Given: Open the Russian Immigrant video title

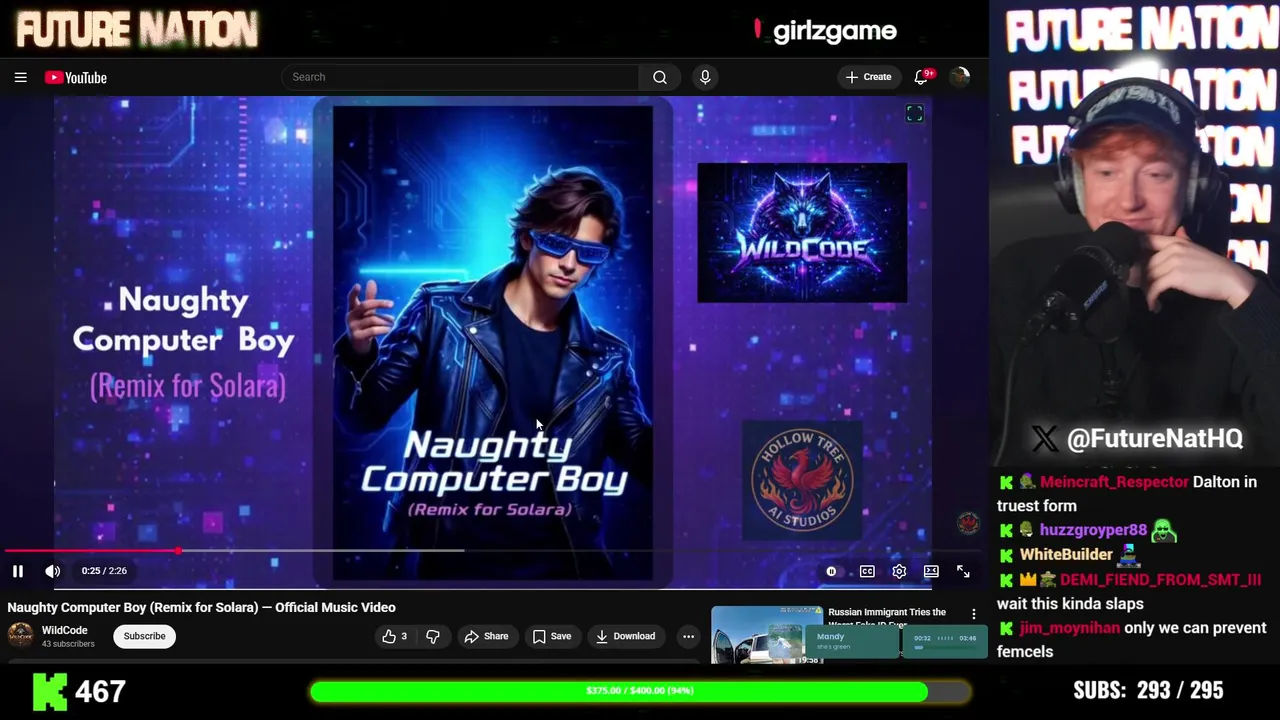Looking at the screenshot, I should coord(887,618).
